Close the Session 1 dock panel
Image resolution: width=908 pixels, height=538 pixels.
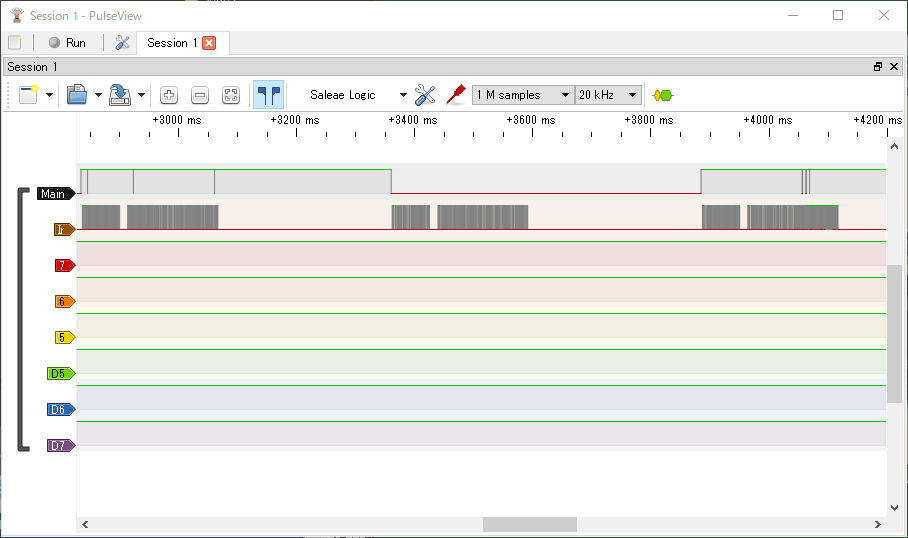(894, 67)
